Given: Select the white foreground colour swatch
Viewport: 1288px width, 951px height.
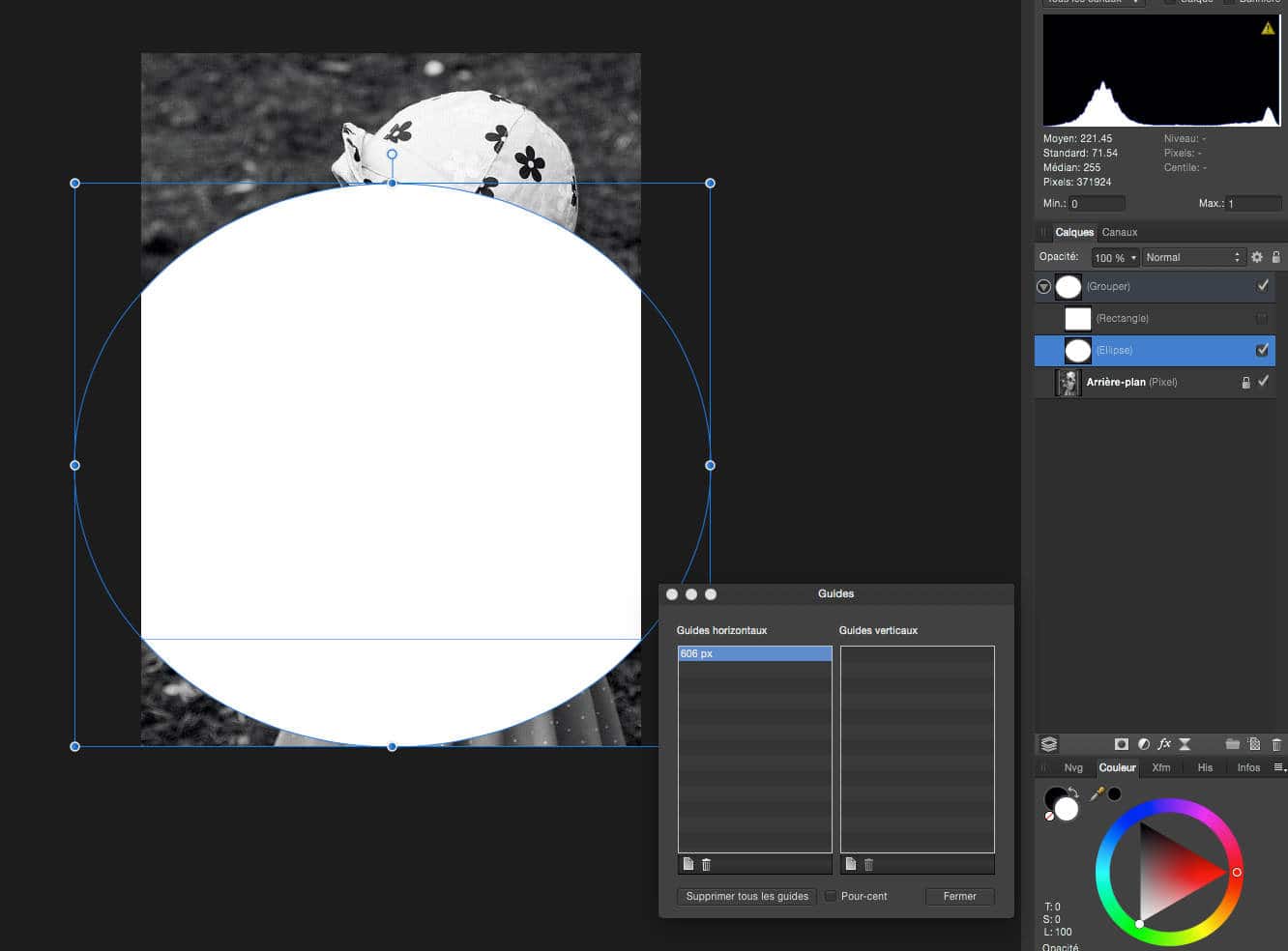Looking at the screenshot, I should [x=1067, y=810].
